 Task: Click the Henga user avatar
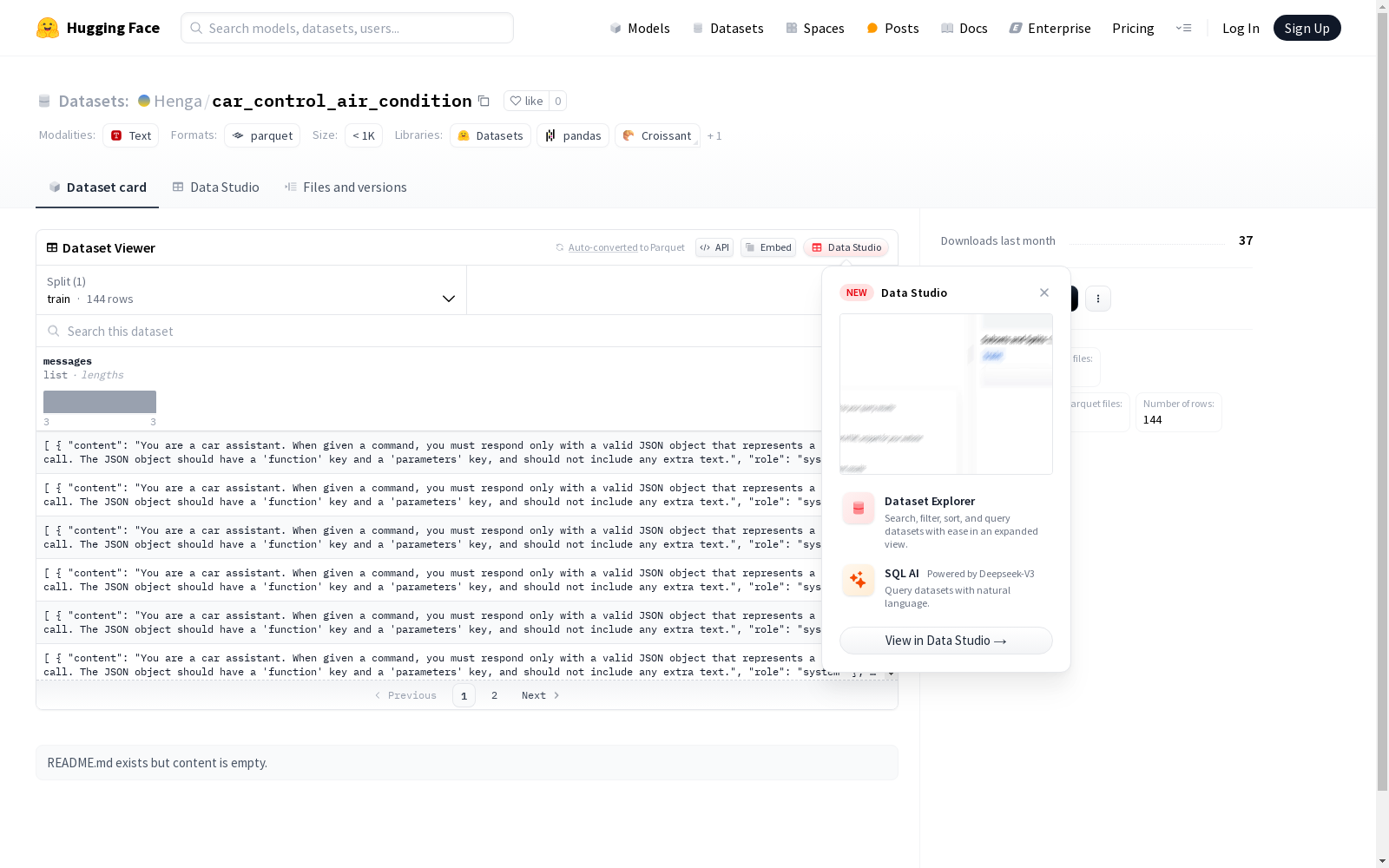click(x=144, y=101)
